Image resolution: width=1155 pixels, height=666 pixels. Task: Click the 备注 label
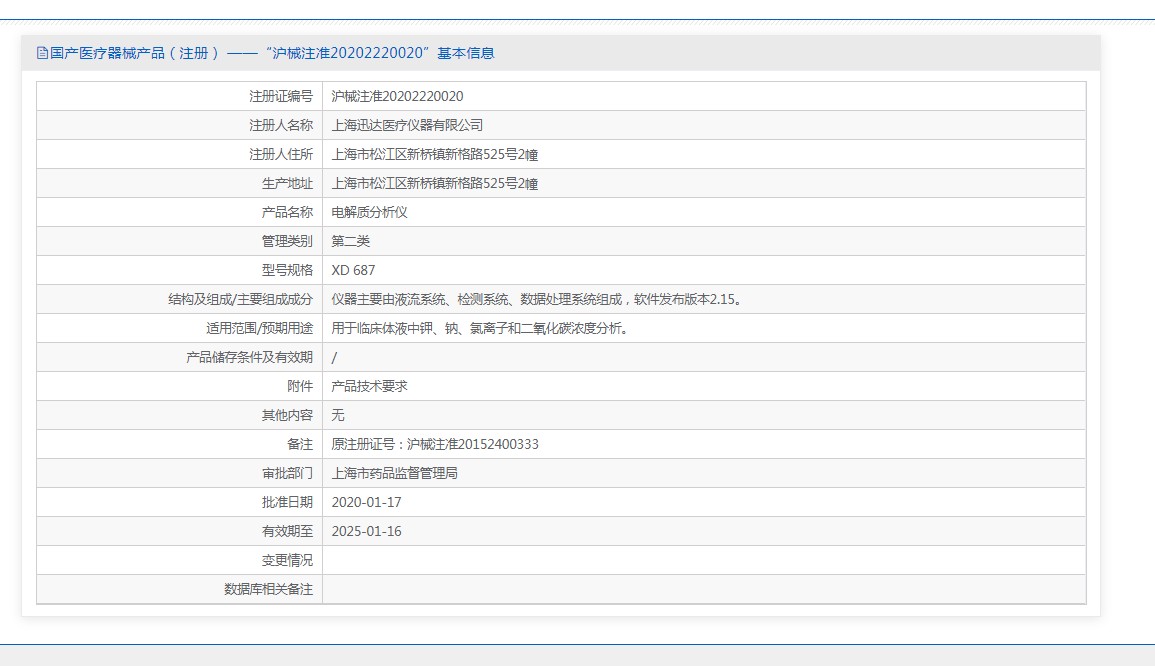300,444
